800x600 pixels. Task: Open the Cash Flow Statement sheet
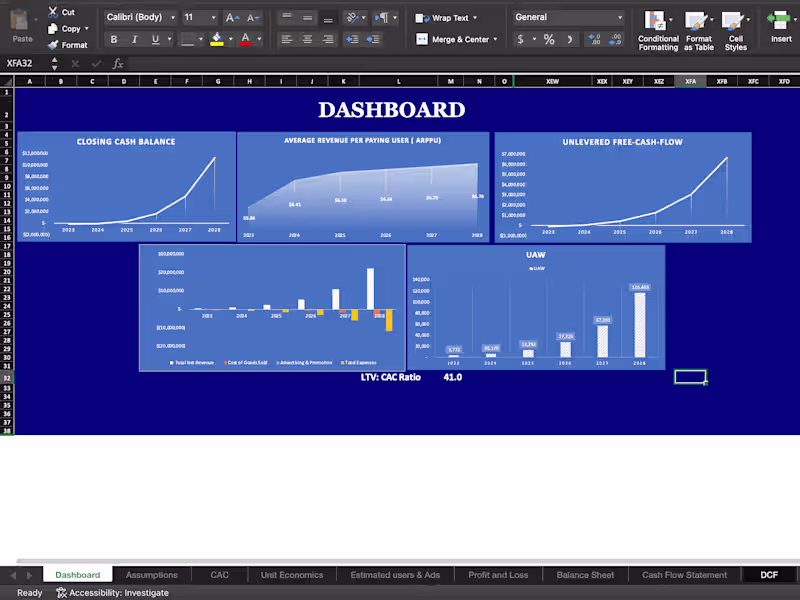684,575
